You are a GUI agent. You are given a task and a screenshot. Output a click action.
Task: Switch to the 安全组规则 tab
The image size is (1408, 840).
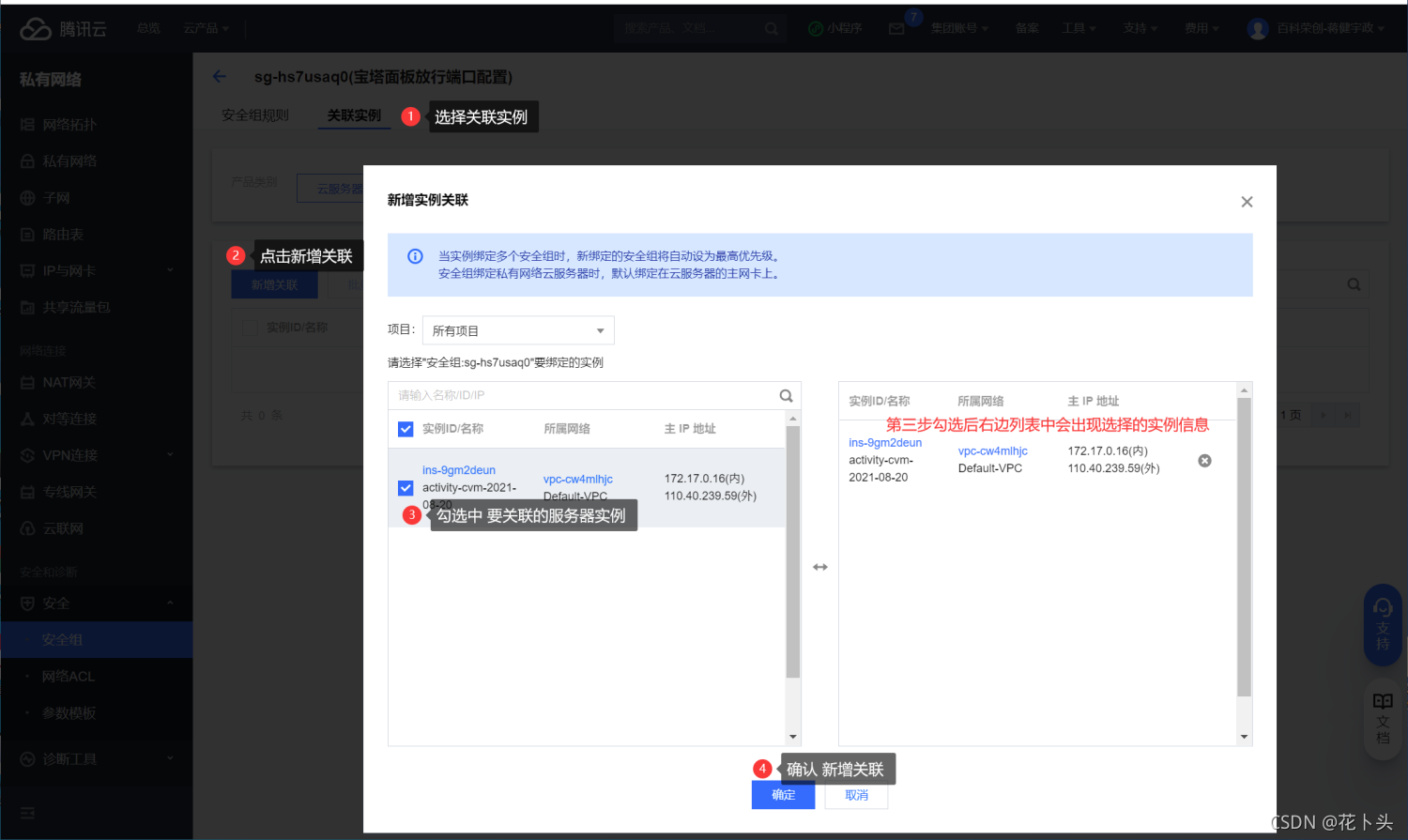coord(255,115)
